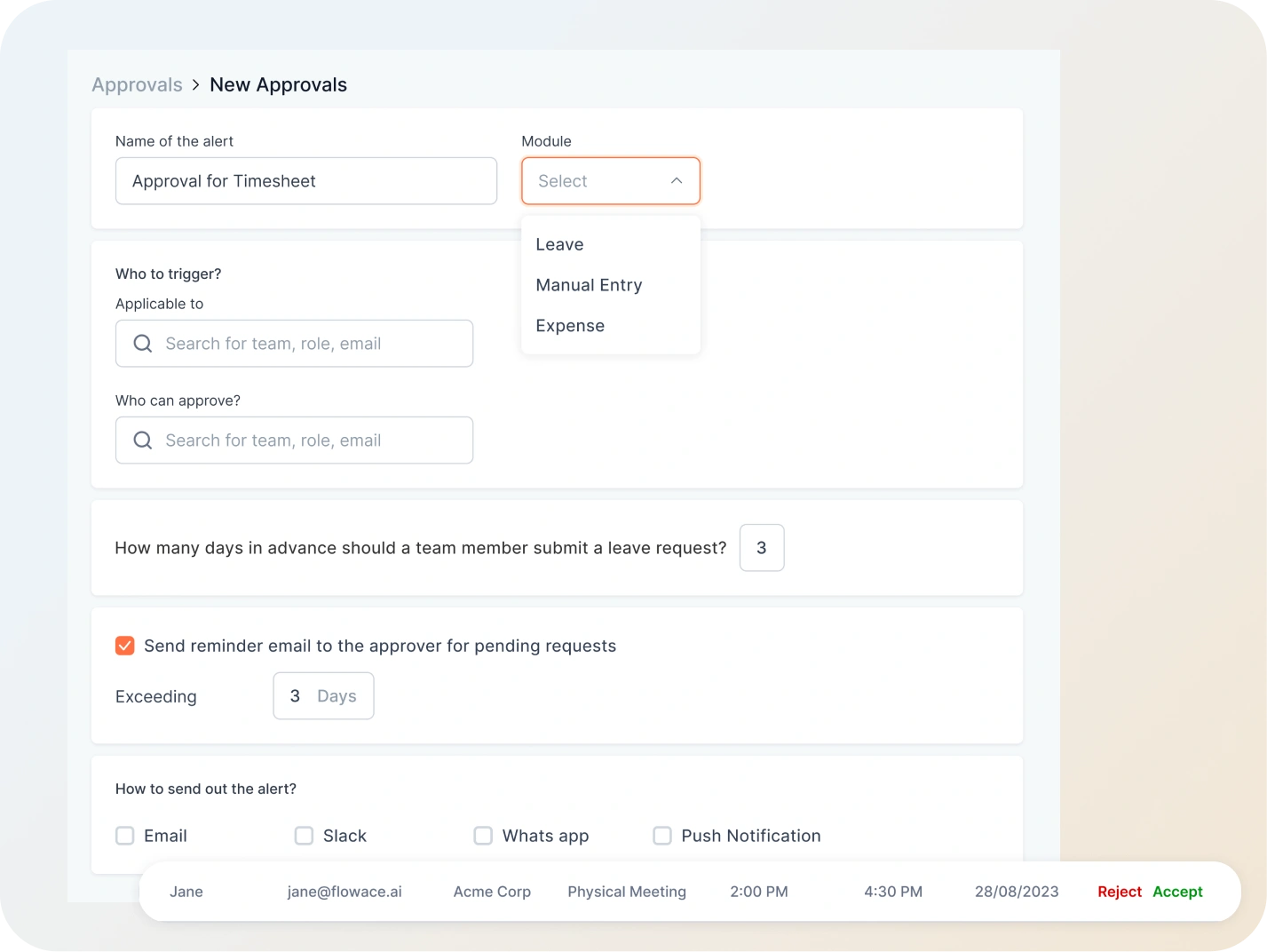The image size is (1267, 952).
Task: Accept Jane's Physical Meeting request
Action: [x=1177, y=892]
